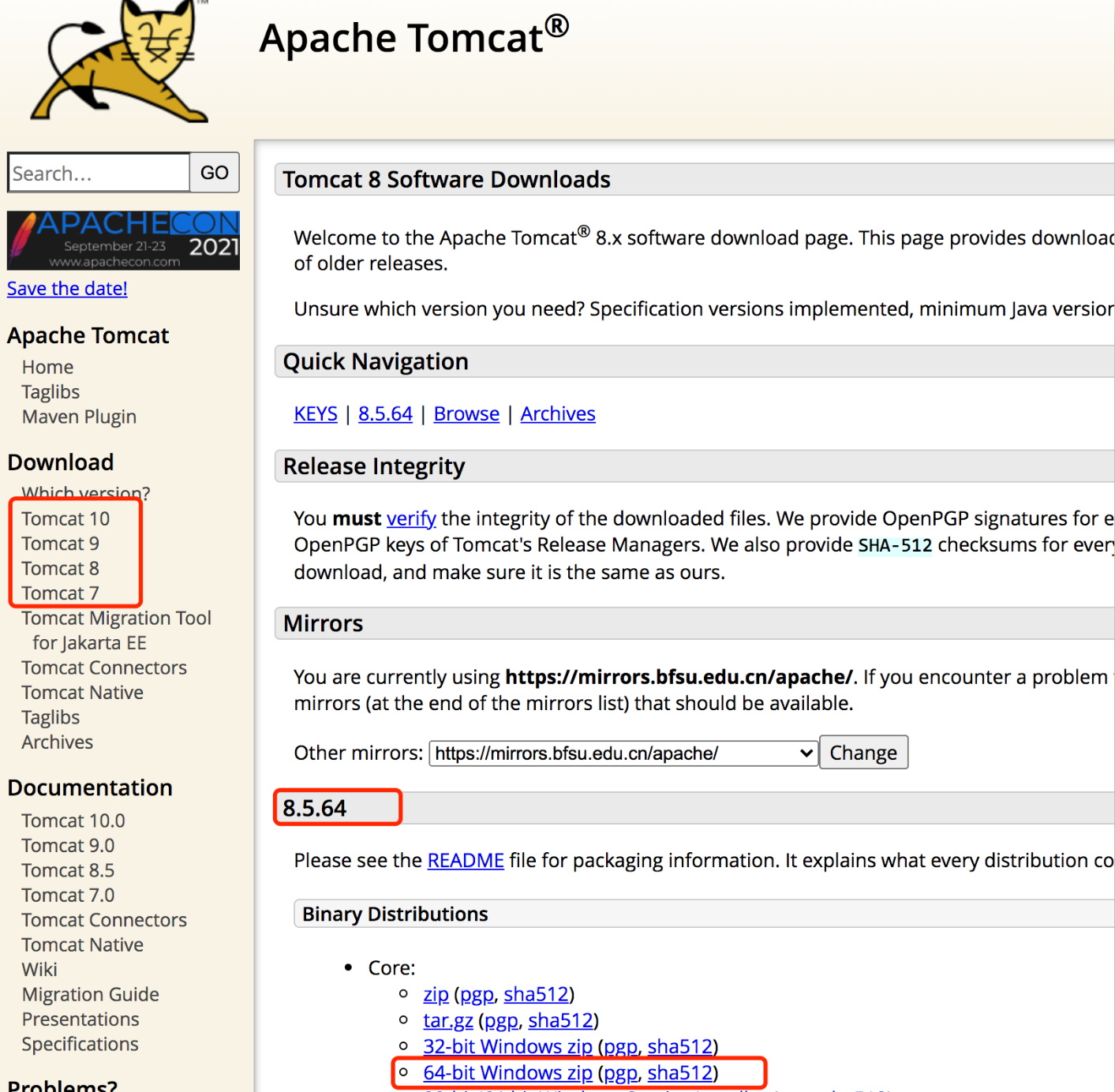Click the Change mirror button

pyautogui.click(x=863, y=753)
